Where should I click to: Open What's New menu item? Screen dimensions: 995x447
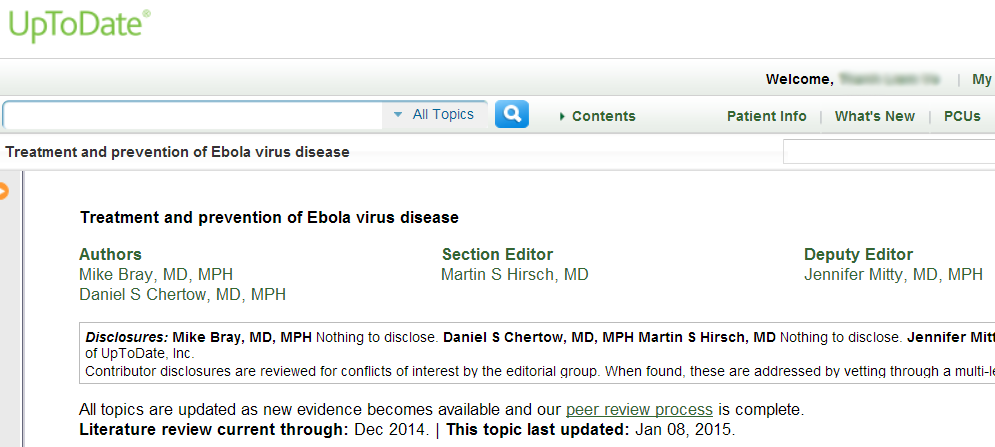[x=874, y=116]
